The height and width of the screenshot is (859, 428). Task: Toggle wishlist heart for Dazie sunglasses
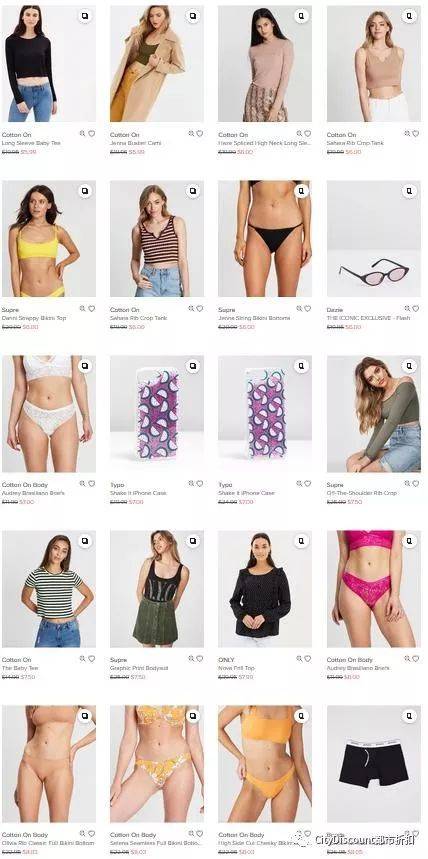click(x=416, y=308)
